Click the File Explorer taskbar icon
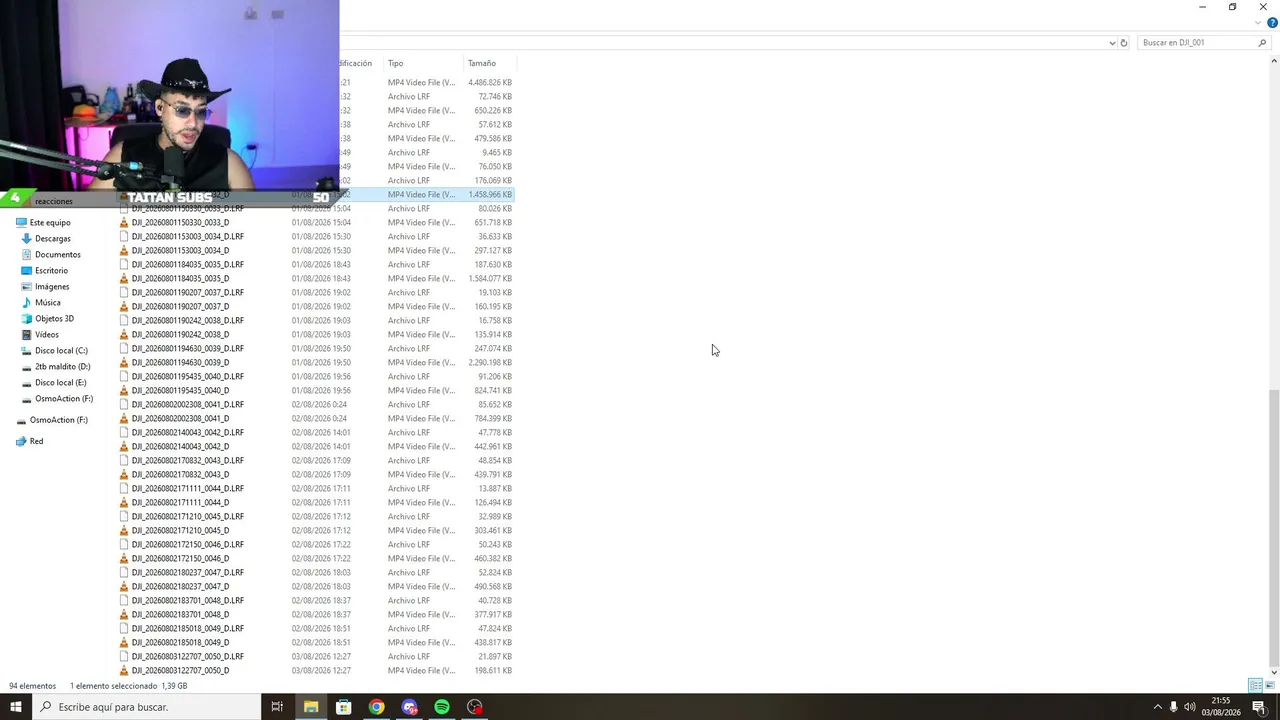This screenshot has width=1280, height=720. [x=311, y=707]
